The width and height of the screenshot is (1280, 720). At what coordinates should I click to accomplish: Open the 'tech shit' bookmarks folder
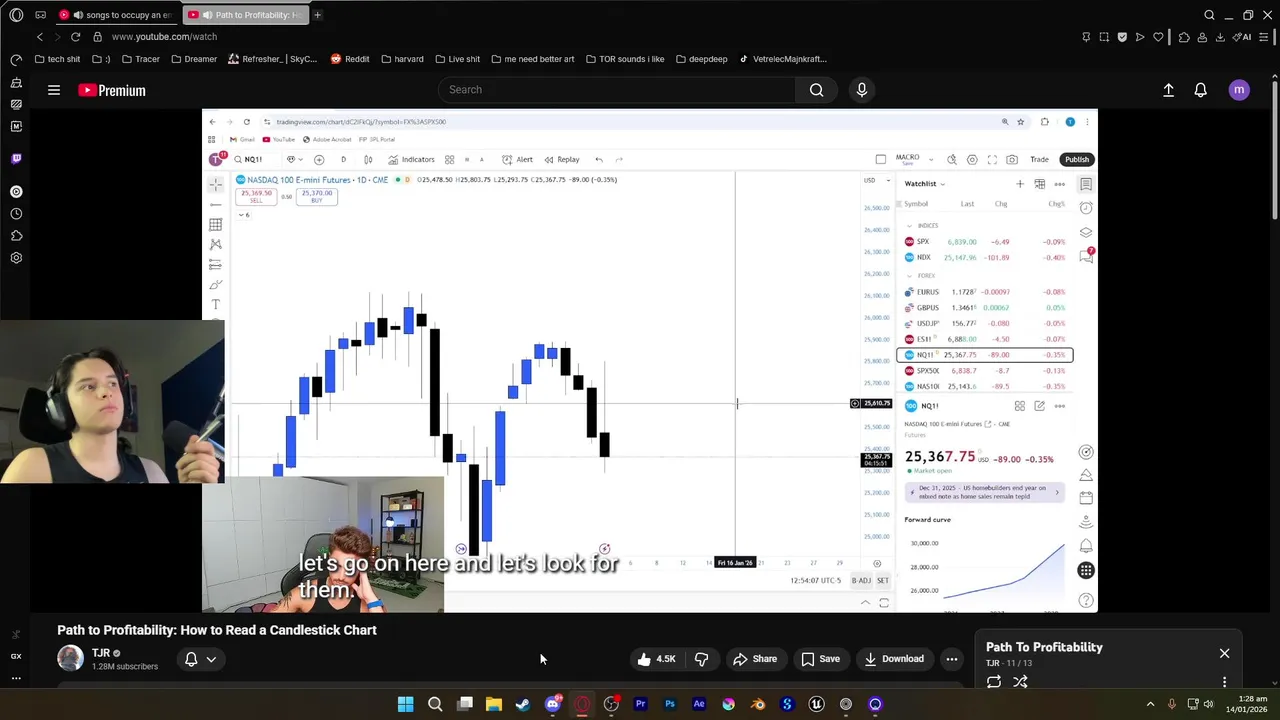pyautogui.click(x=57, y=59)
